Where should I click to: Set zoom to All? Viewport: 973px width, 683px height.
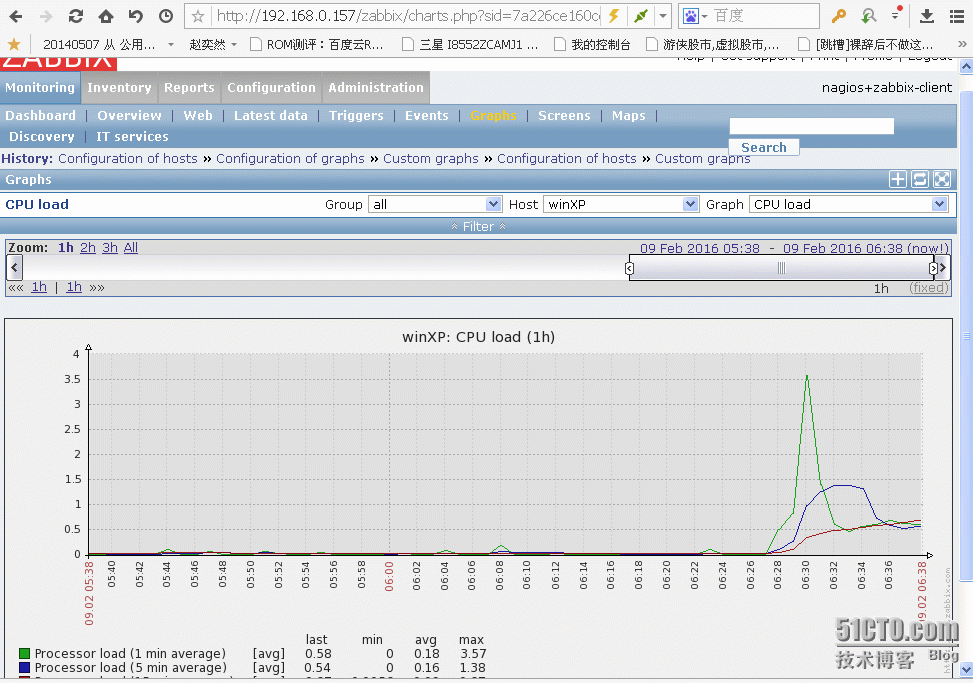tap(130, 248)
